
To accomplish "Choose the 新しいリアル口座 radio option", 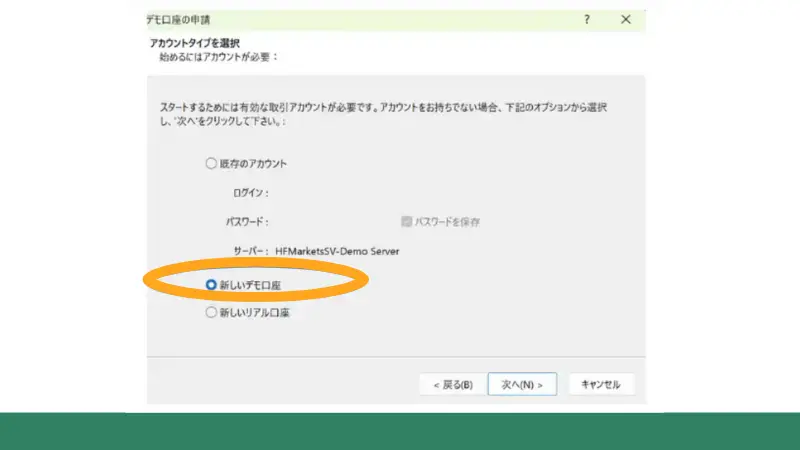I will coord(211,312).
